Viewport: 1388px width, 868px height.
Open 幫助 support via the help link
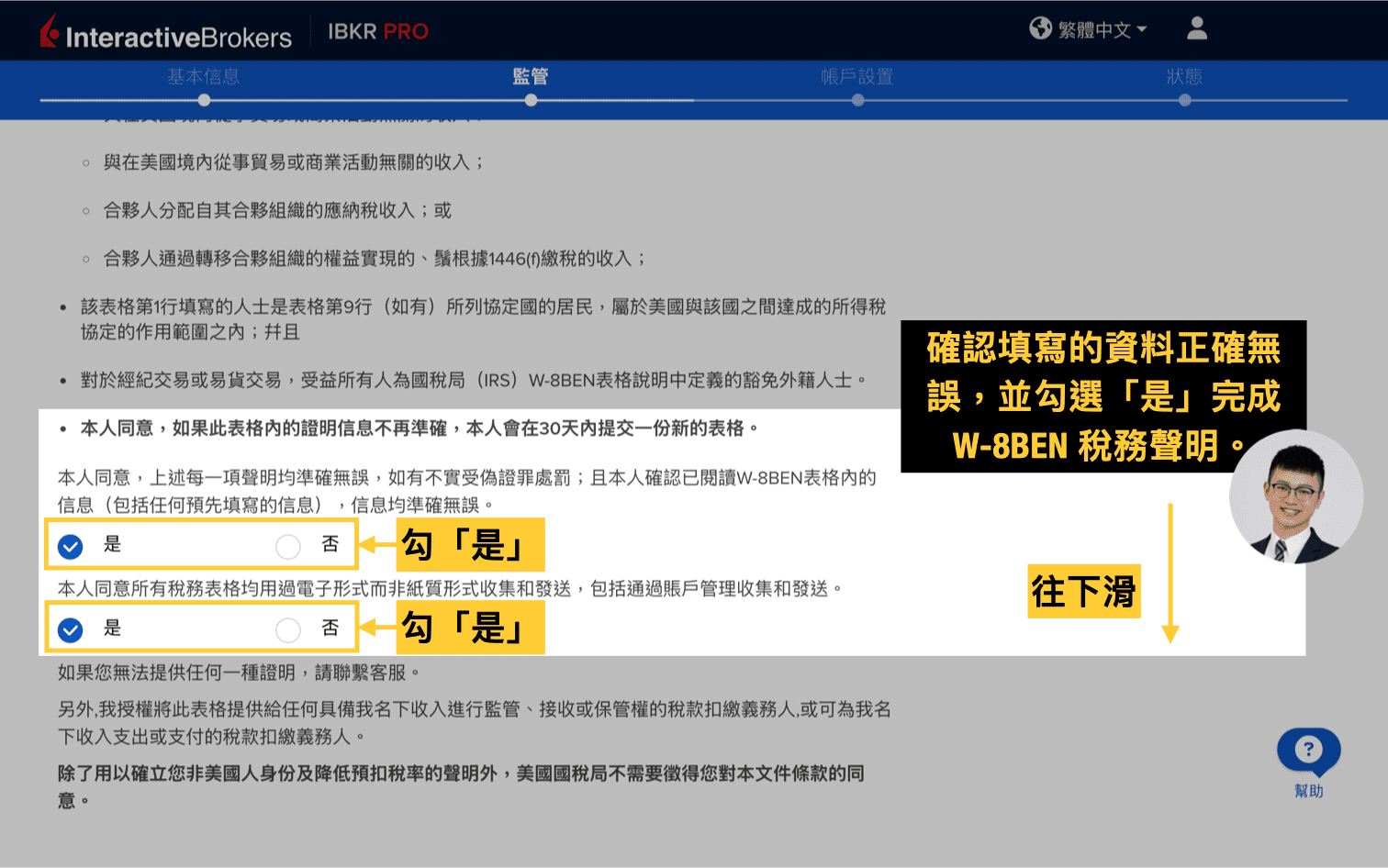pyautogui.click(x=1308, y=791)
